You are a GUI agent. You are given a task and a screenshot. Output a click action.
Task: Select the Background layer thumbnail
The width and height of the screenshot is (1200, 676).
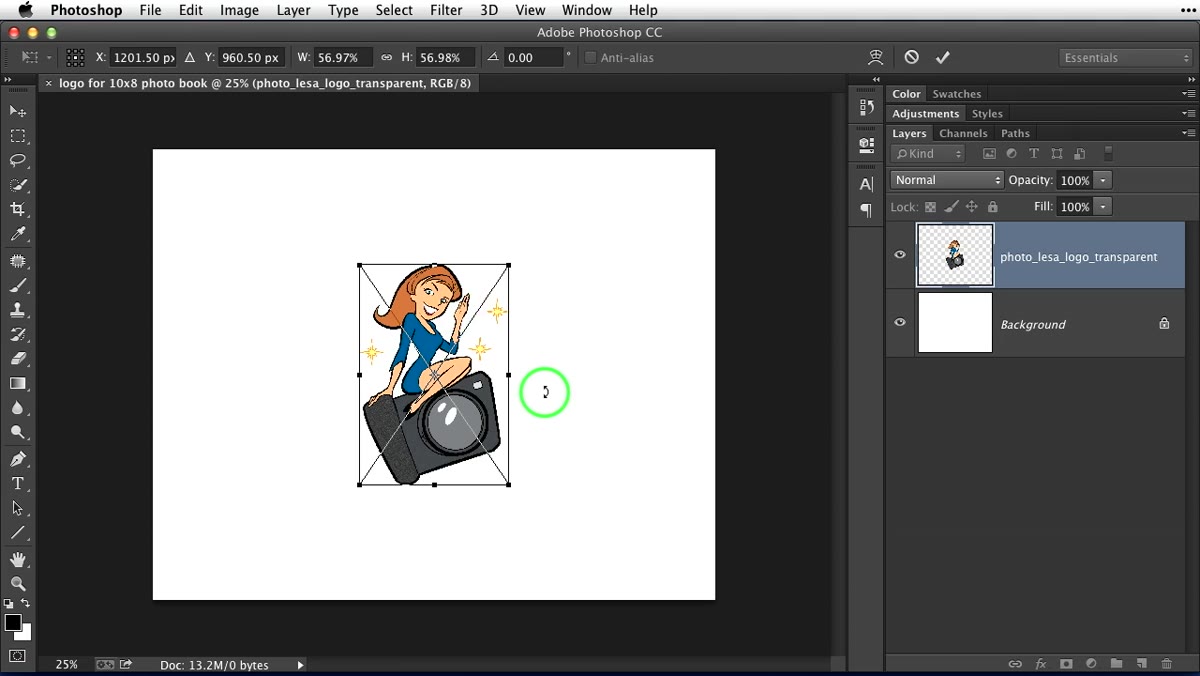[x=955, y=323]
